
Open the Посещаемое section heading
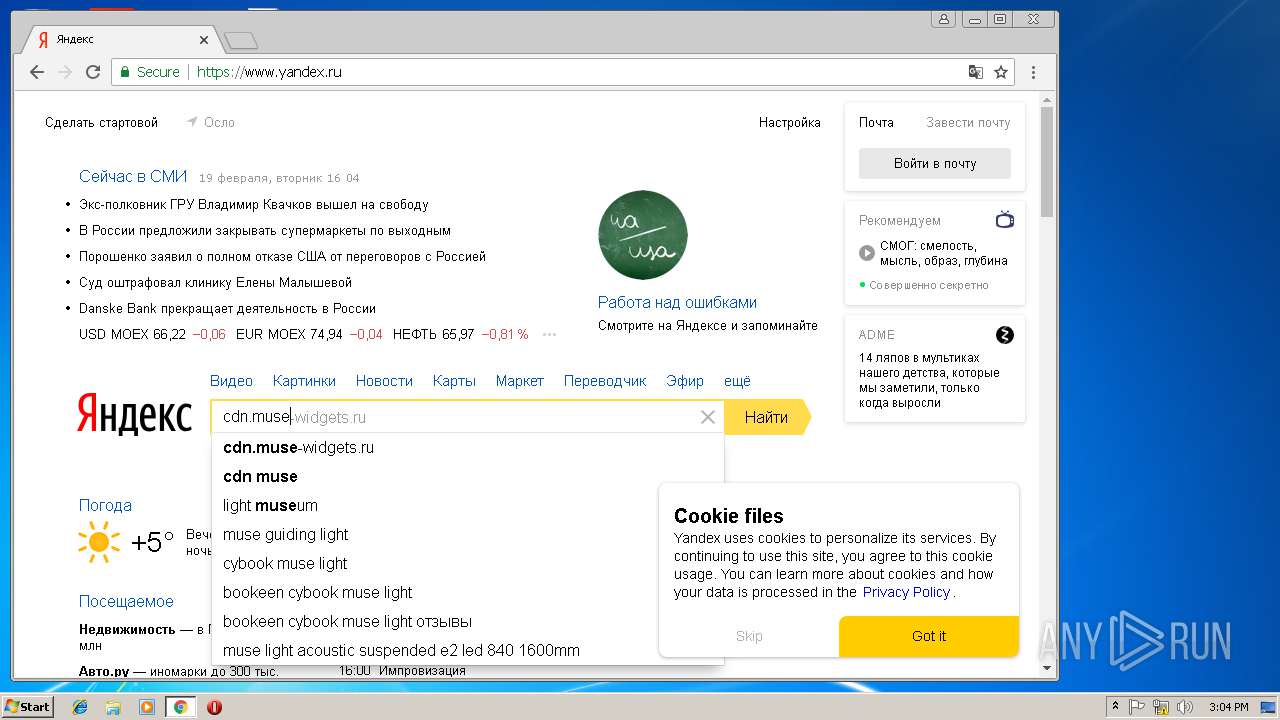point(126,601)
